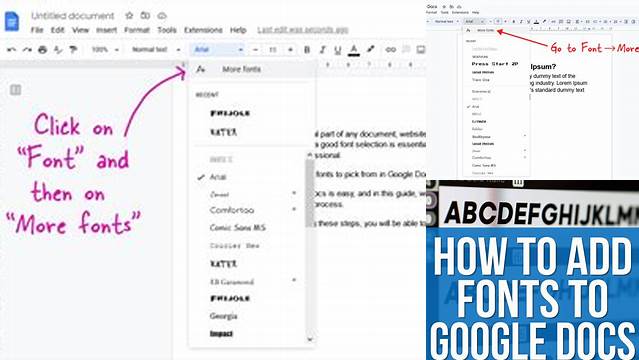Image resolution: width=639 pixels, height=360 pixels.
Task: Star the Untitled document
Action: [129, 15]
